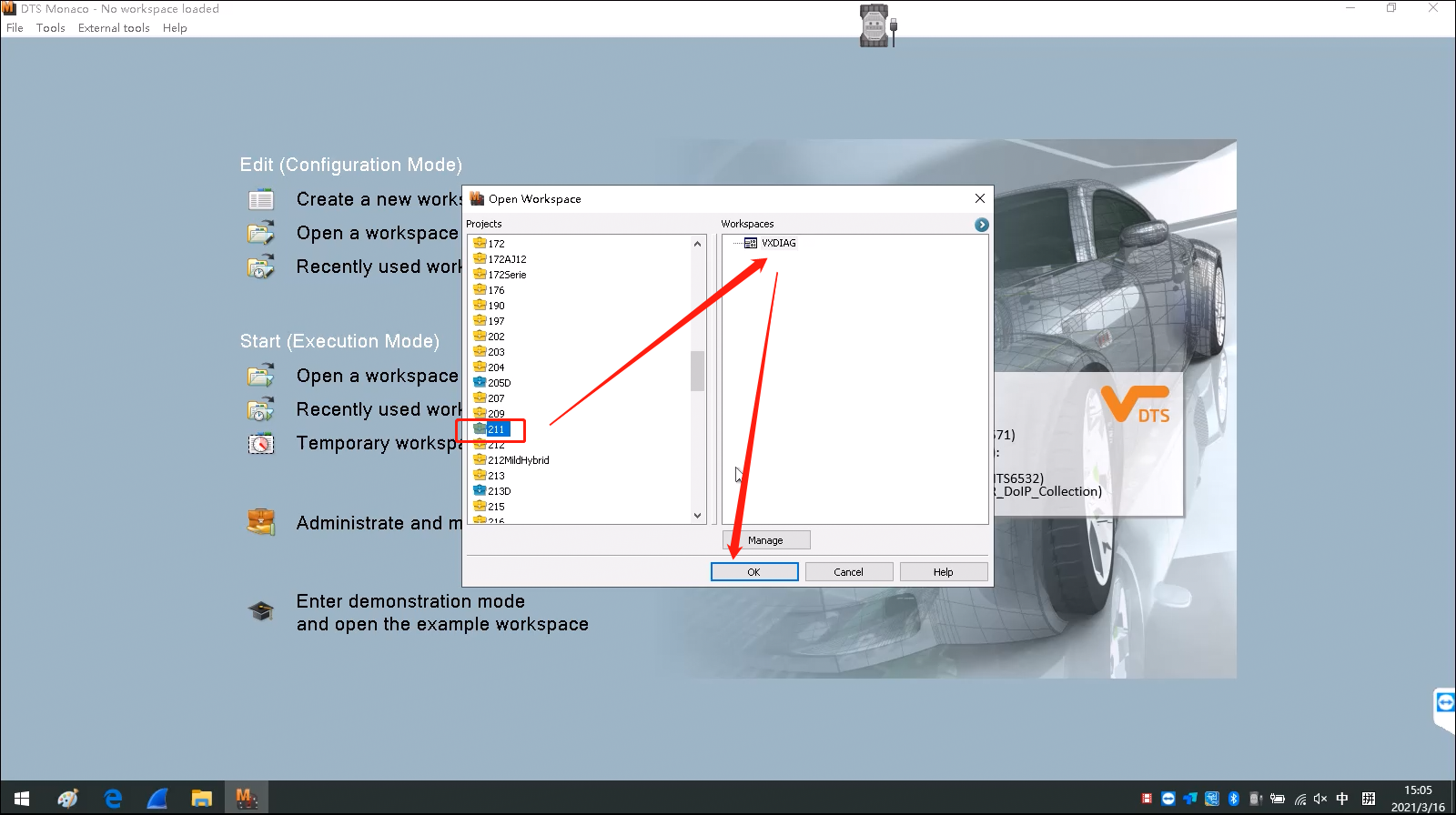Click Recently used workspaces icon under Execution Mode
Screen dimensions: 1456x815
tap(261, 409)
